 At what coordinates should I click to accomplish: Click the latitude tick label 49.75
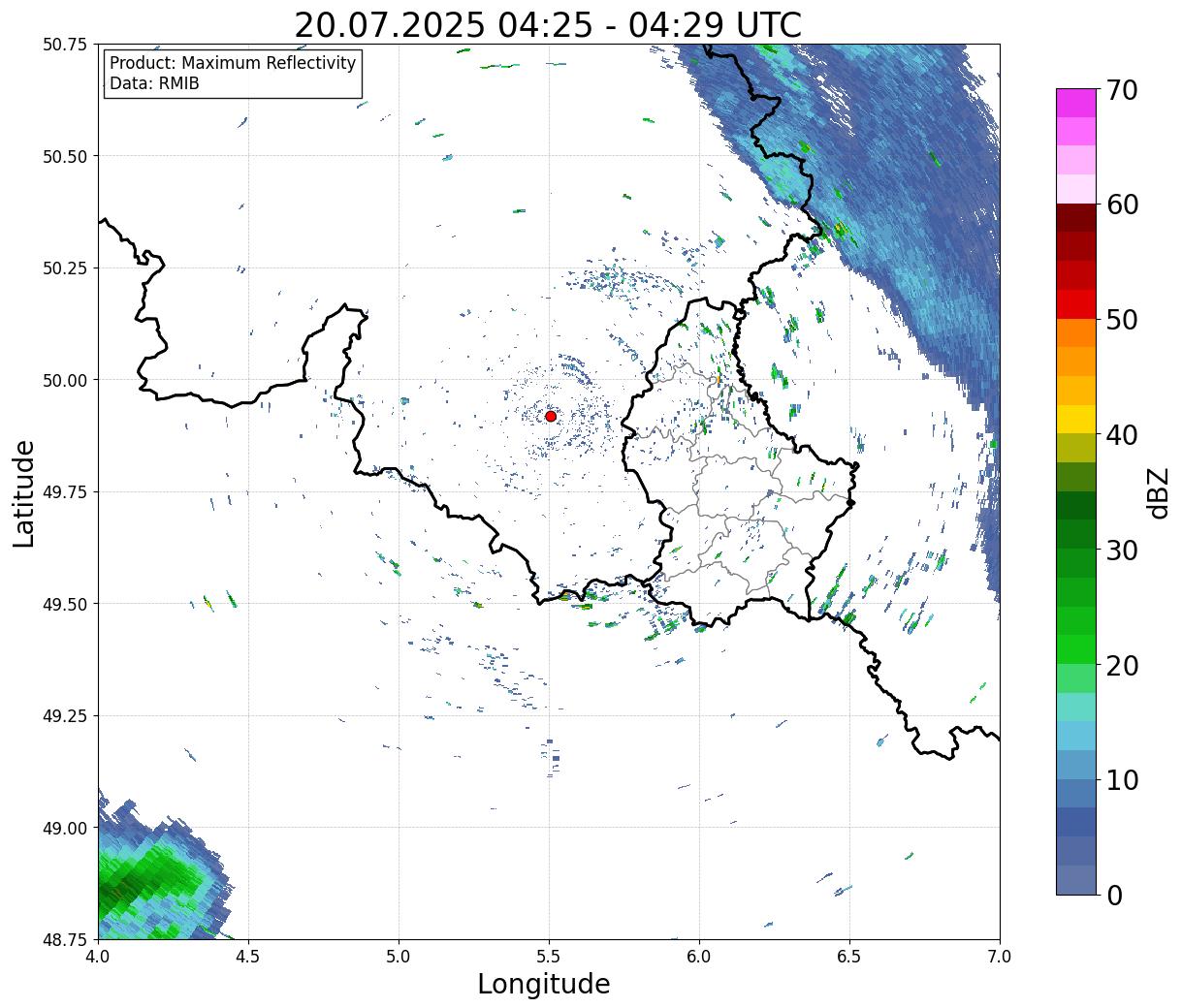point(65,492)
